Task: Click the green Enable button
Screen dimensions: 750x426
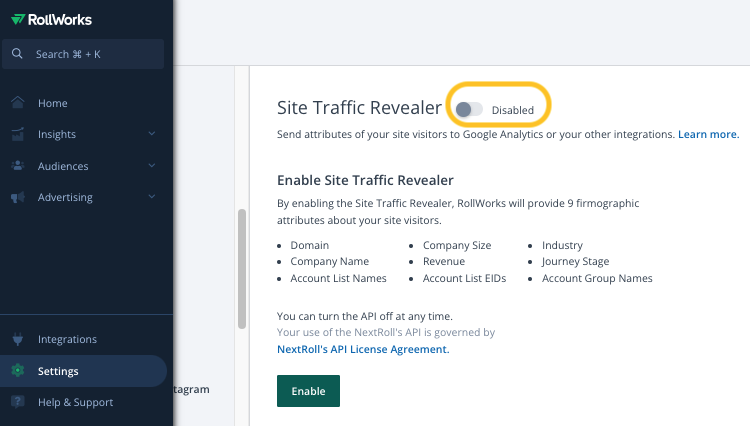Action: tap(308, 391)
